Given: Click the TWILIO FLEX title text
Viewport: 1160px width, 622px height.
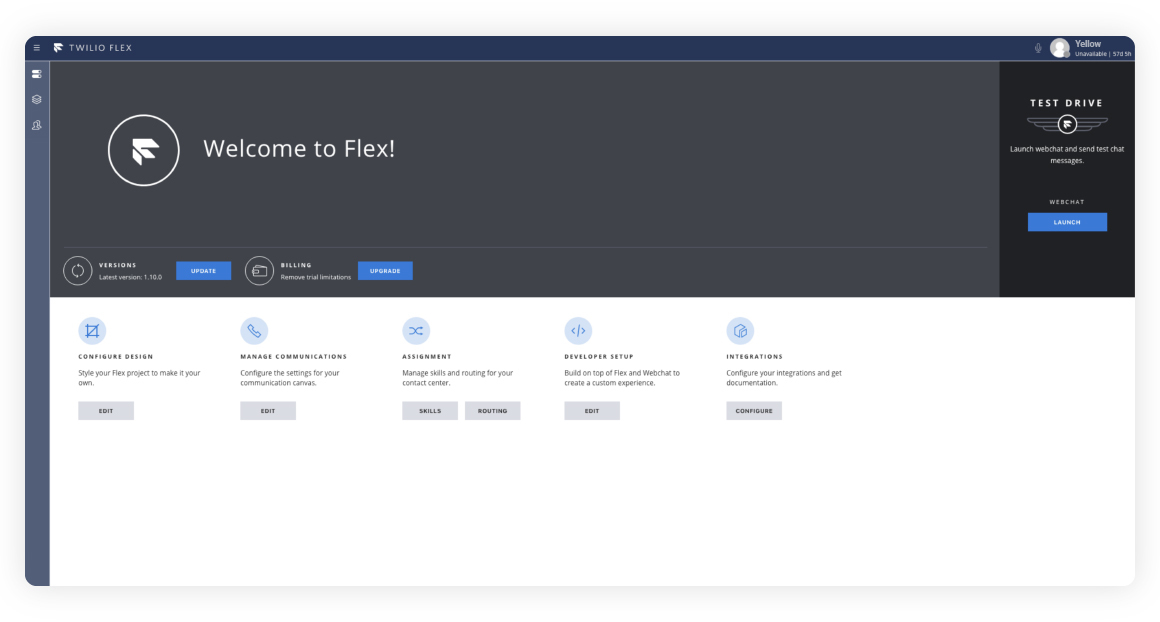Looking at the screenshot, I should tap(101, 47).
